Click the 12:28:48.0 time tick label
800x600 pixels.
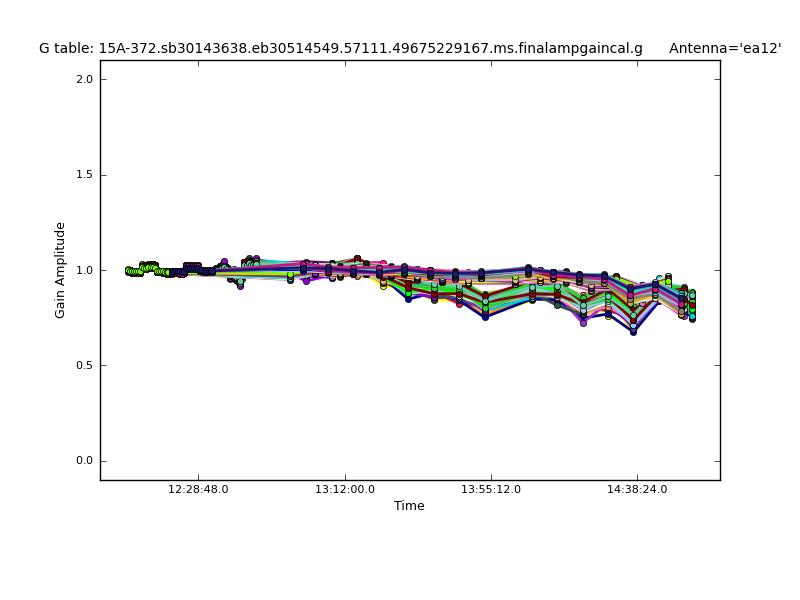pos(198,489)
